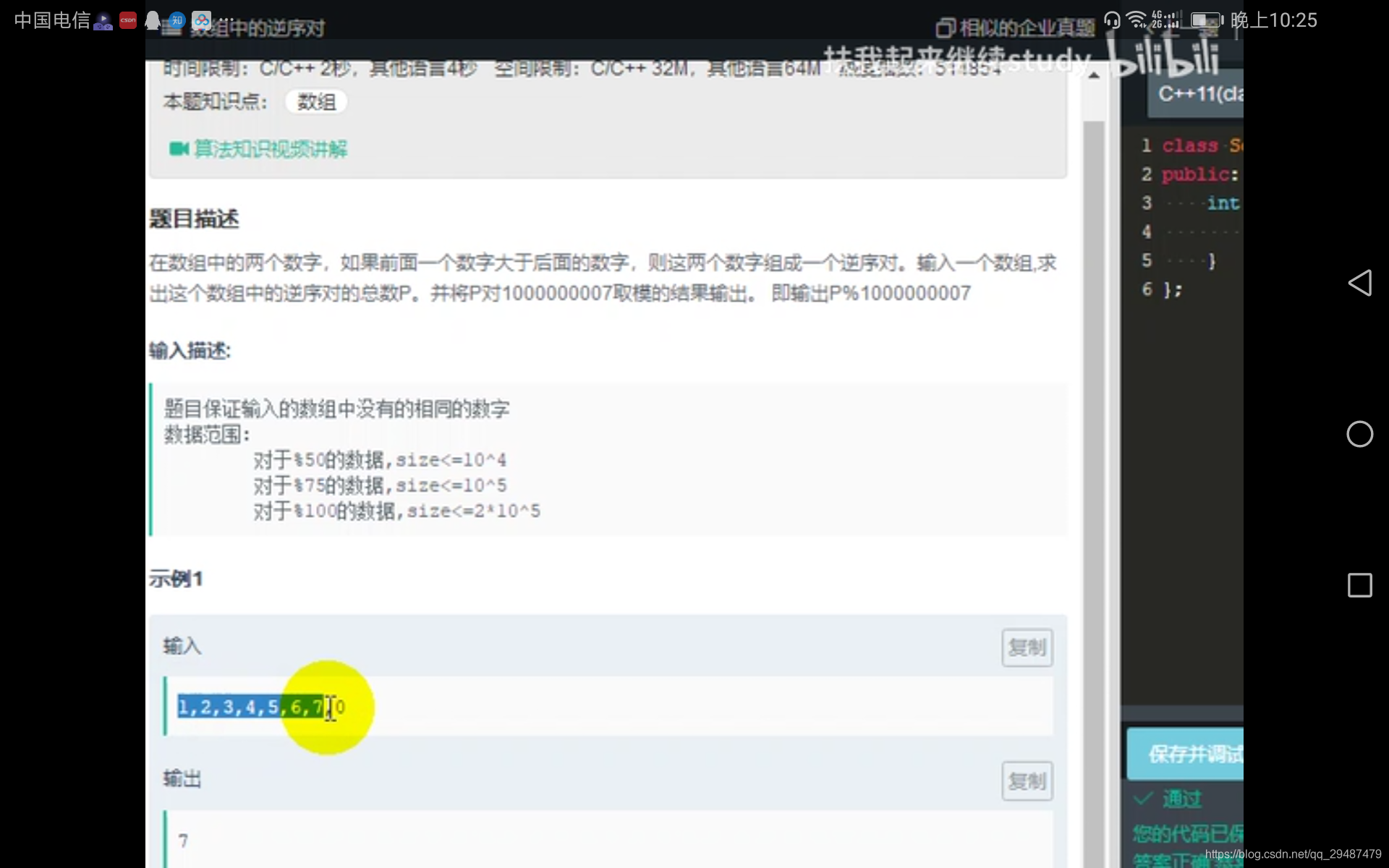1389x868 pixels.
Task: Open the C++11 language dropdown
Action: [1196, 94]
